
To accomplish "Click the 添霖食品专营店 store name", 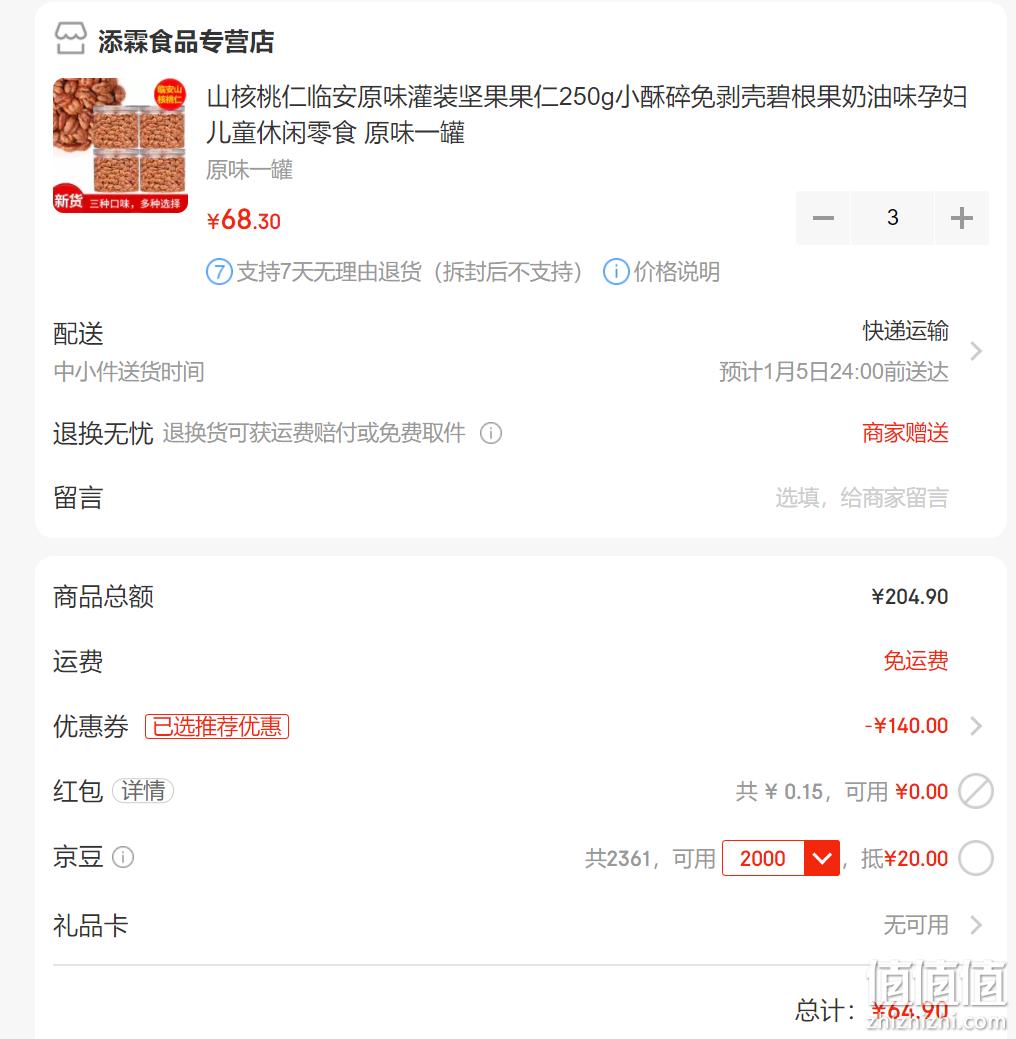I will tap(186, 41).
